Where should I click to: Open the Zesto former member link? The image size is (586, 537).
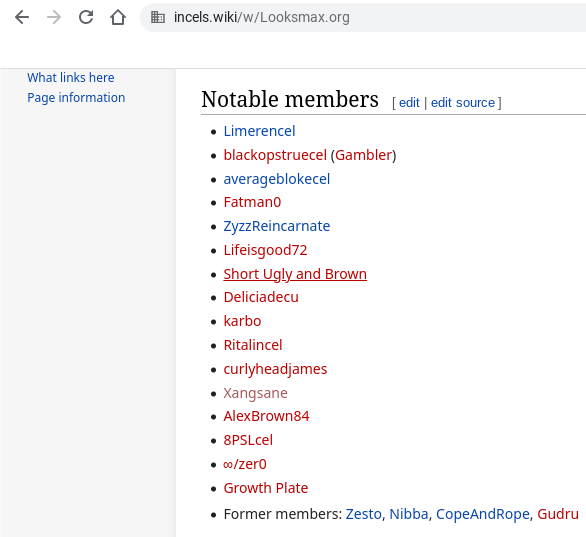[x=363, y=514]
